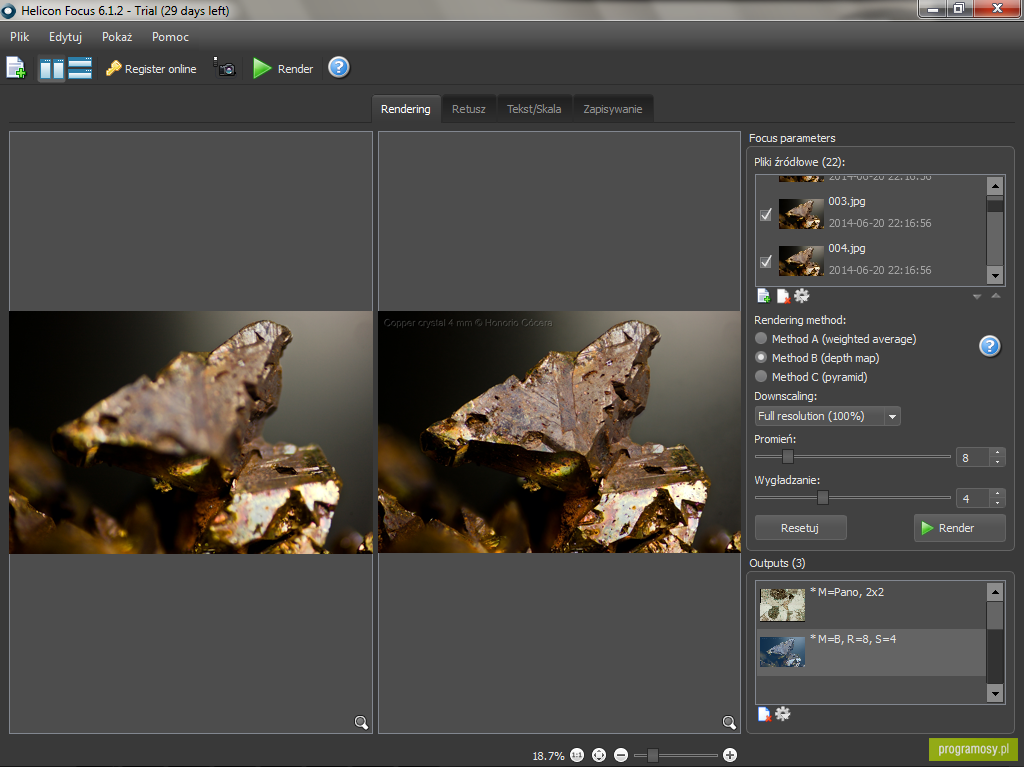
Task: Select the M=B, R=8, S=4 output thumbnail
Action: click(x=782, y=651)
